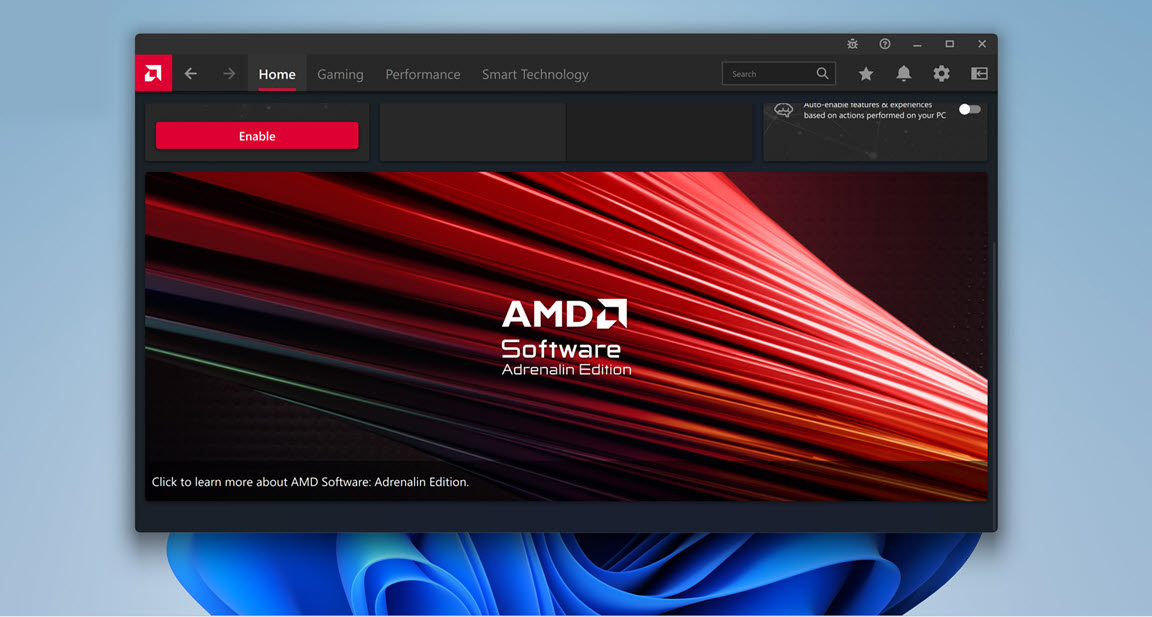
Task: Click to learn more about Adrenalin Edition
Action: point(310,481)
